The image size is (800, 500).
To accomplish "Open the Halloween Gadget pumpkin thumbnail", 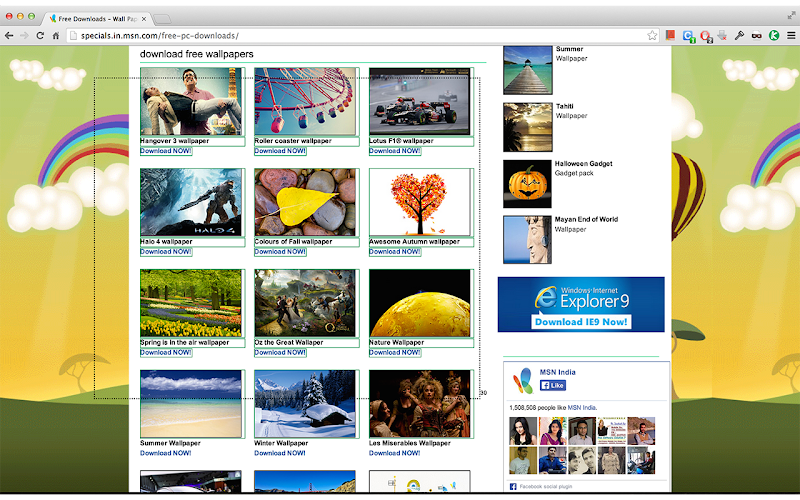I will [528, 184].
